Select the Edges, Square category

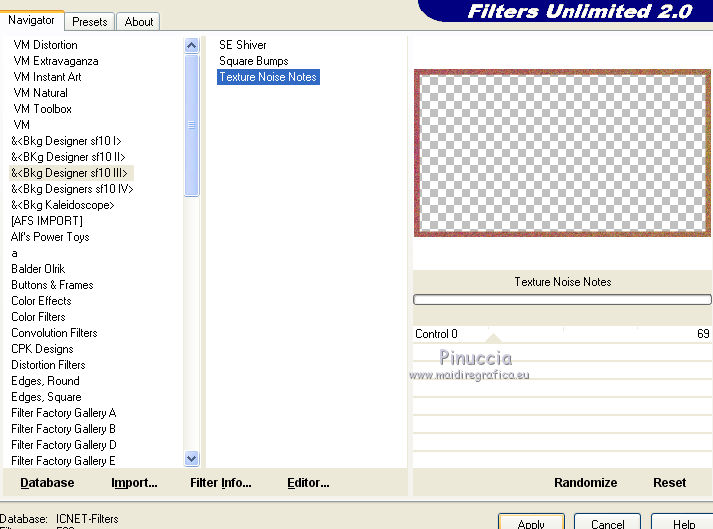coord(46,397)
